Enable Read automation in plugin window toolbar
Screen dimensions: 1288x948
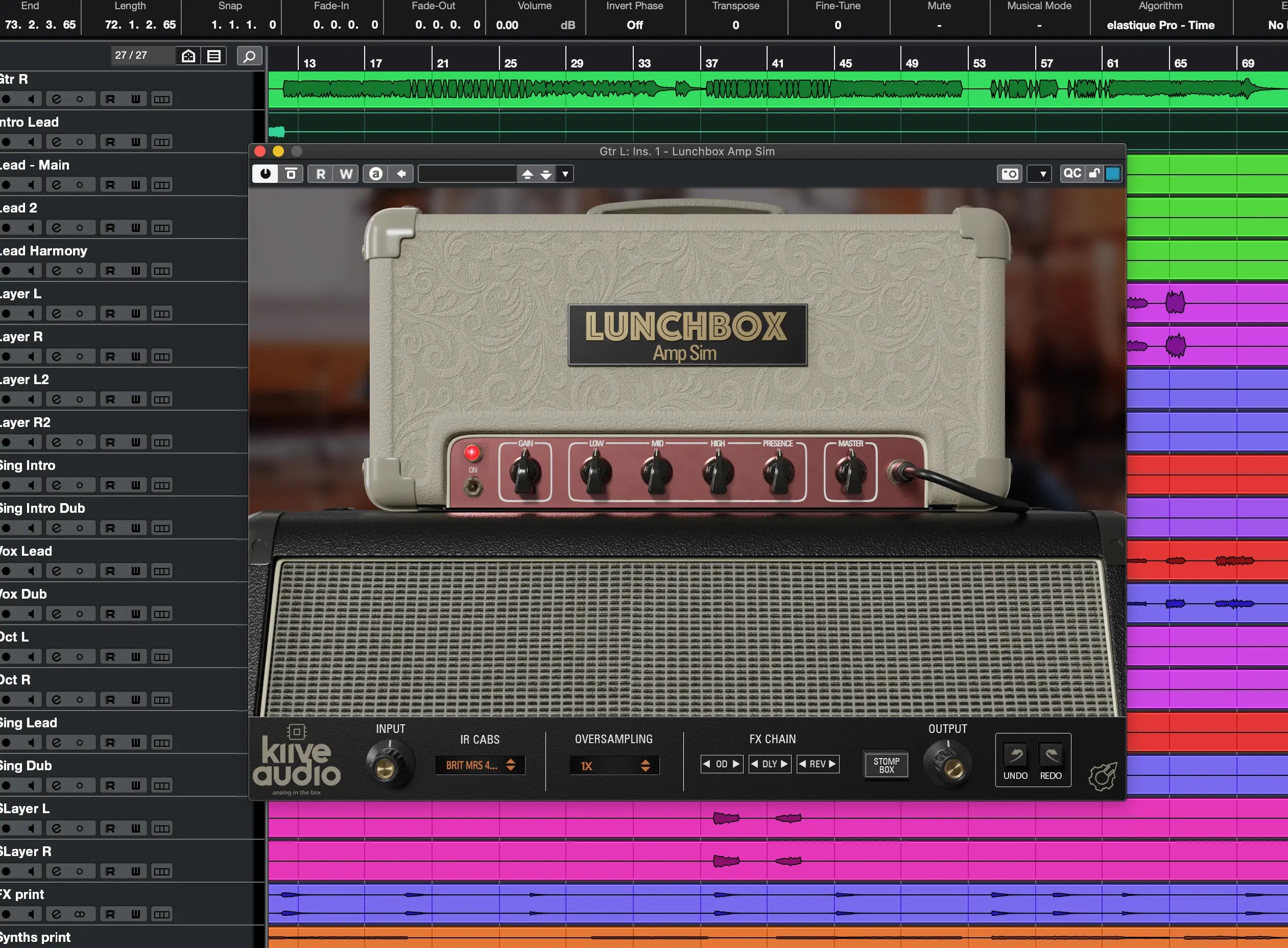tap(321, 174)
